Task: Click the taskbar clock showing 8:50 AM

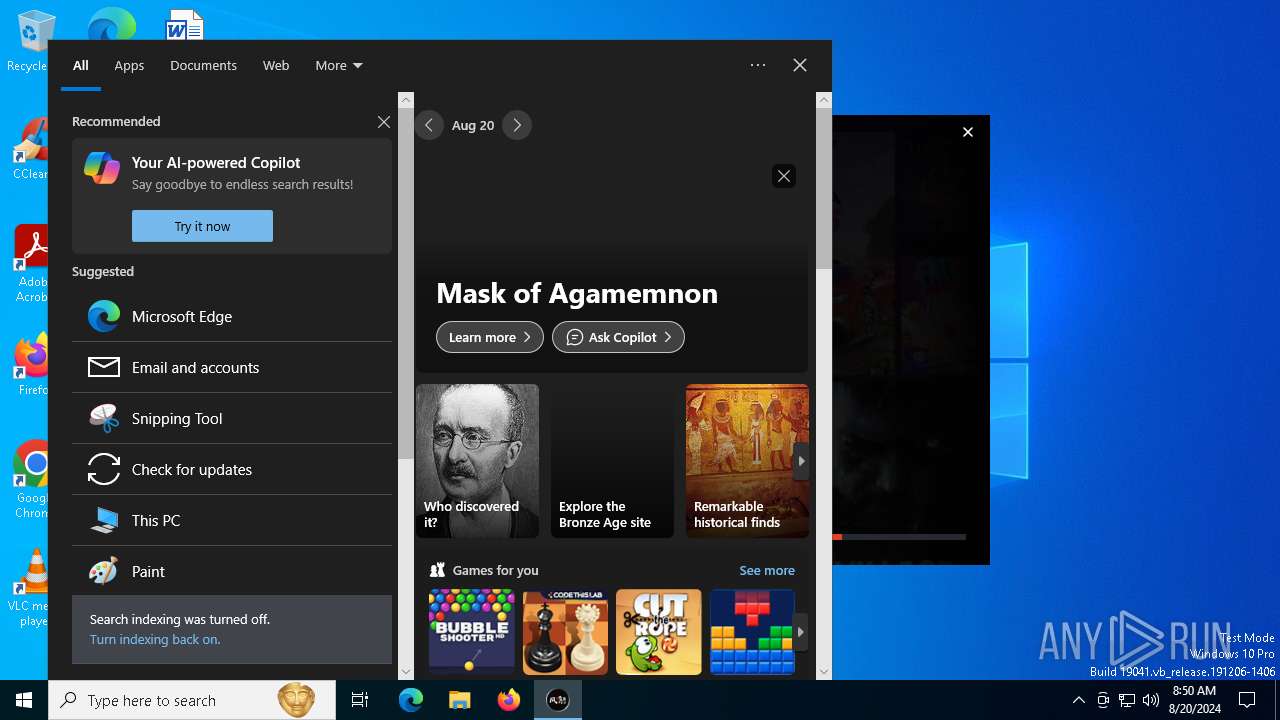Action: pyautogui.click(x=1194, y=700)
